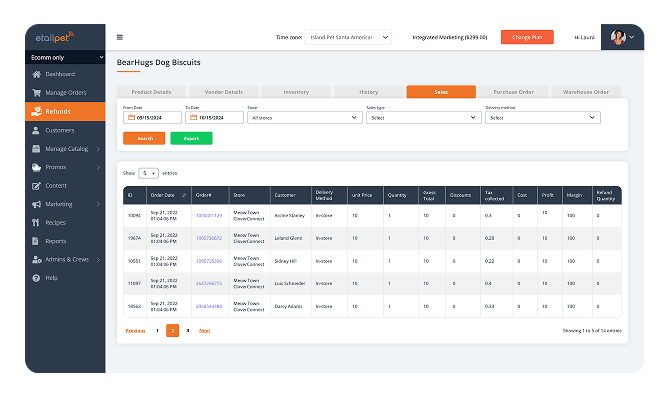This screenshot has width=669, height=398.
Task: Click the Marketing megaphone icon
Action: click(36, 204)
